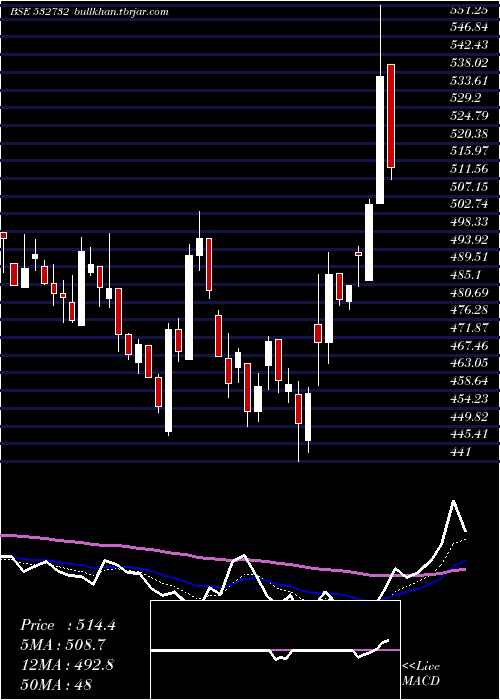Screen dimensions: 500x700
Task: Select the 485.1 price axis label
Action: tap(465, 275)
